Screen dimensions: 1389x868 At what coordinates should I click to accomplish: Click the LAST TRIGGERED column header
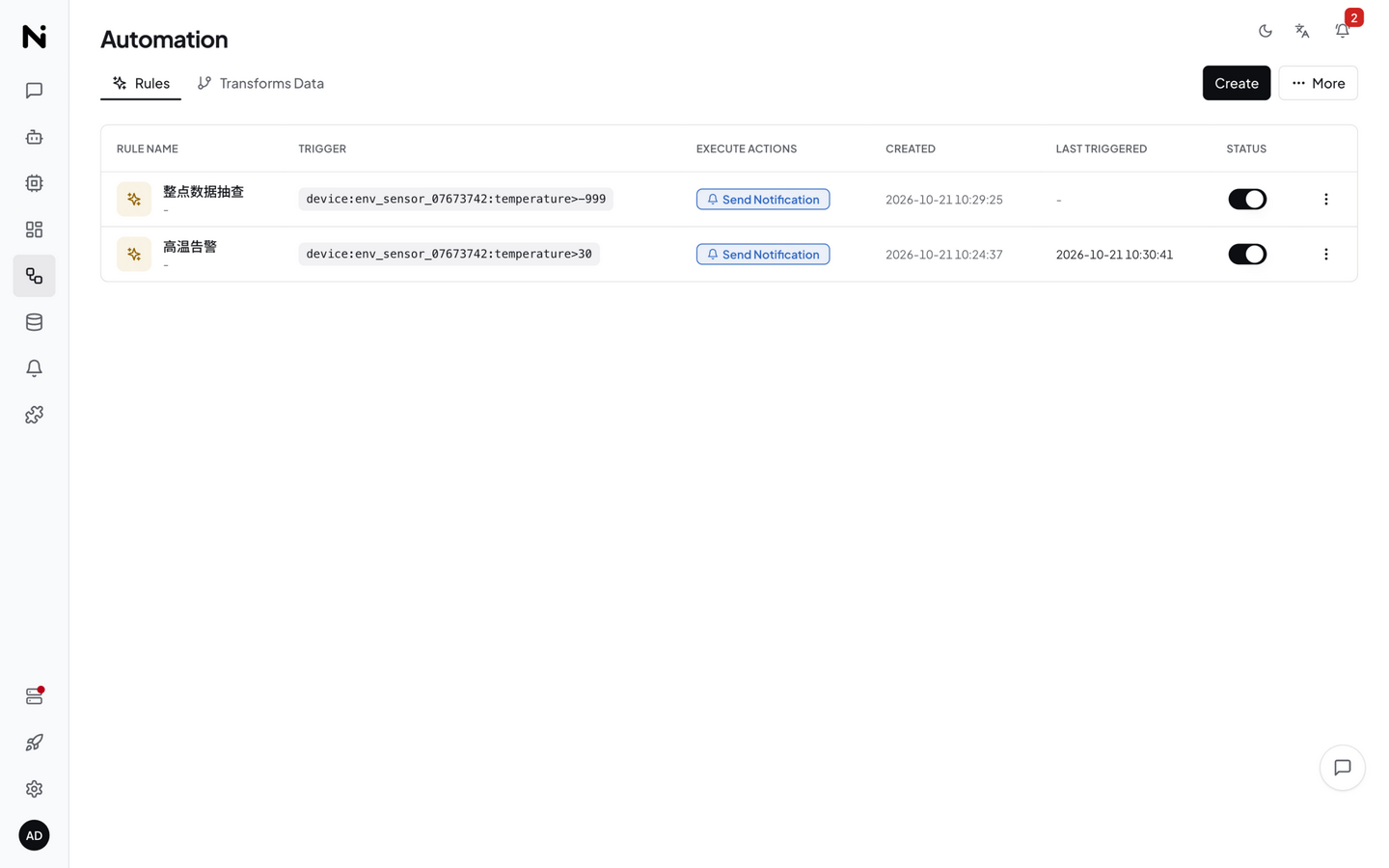[1102, 149]
